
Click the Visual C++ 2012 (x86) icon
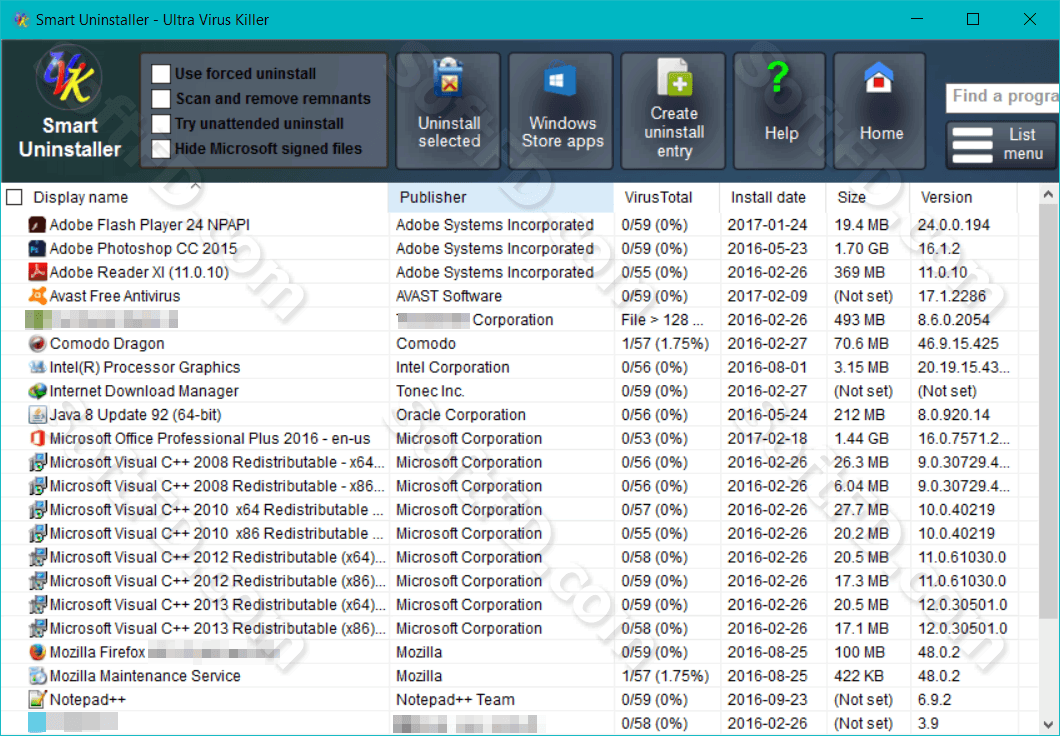(x=37, y=581)
